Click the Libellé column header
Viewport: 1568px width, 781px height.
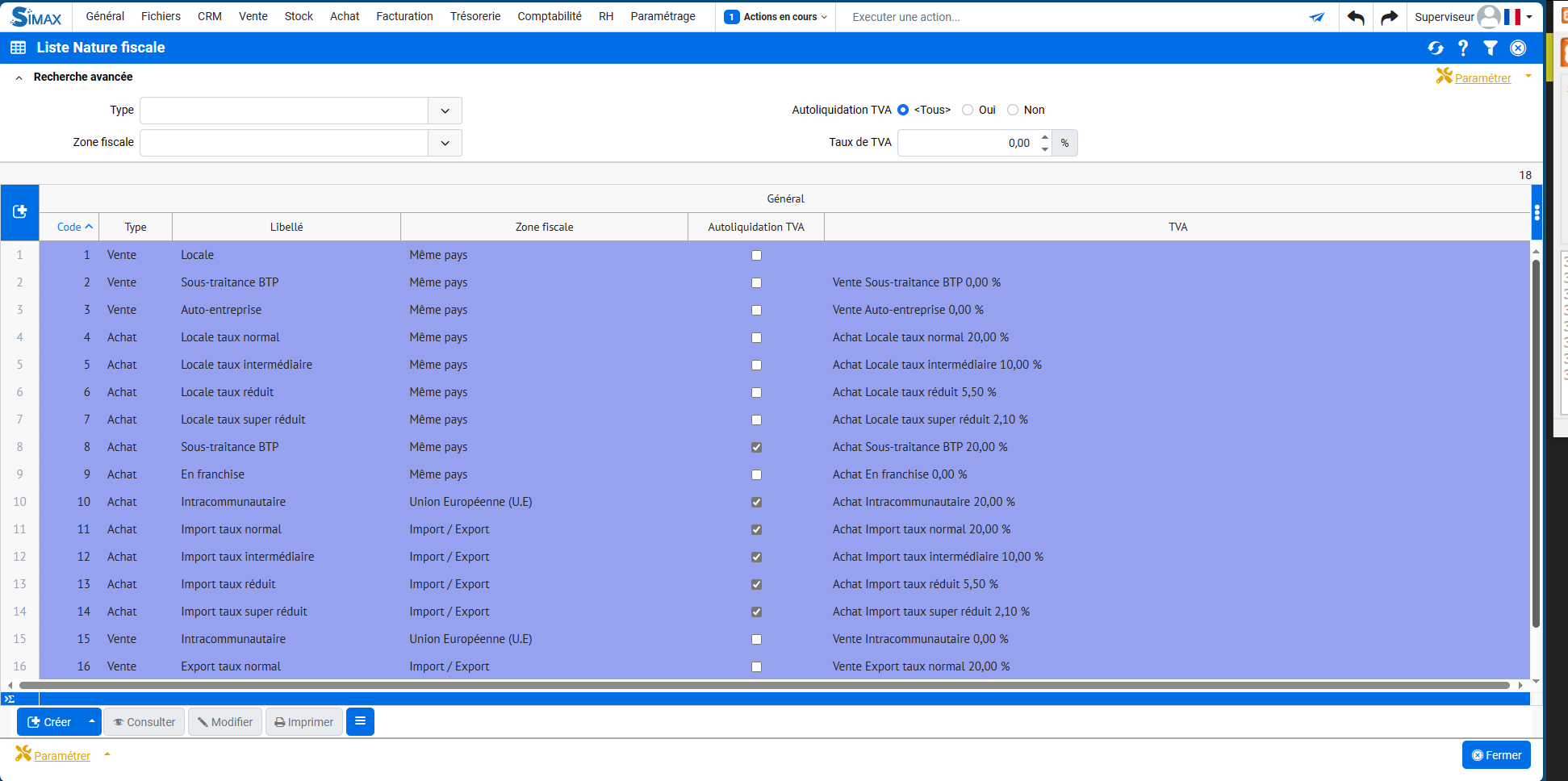pyautogui.click(x=286, y=227)
